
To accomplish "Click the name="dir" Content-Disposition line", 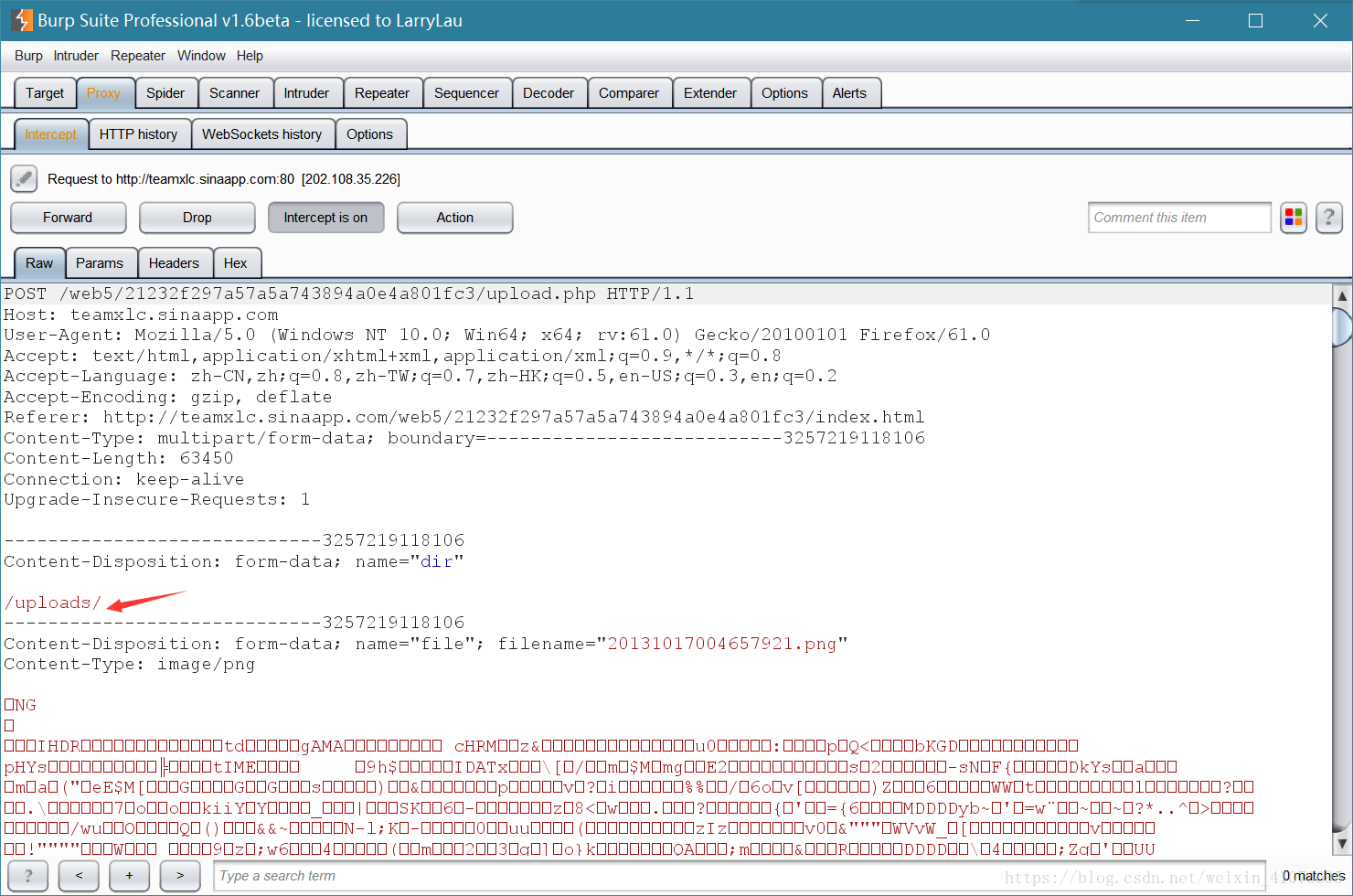I will coord(234,561).
